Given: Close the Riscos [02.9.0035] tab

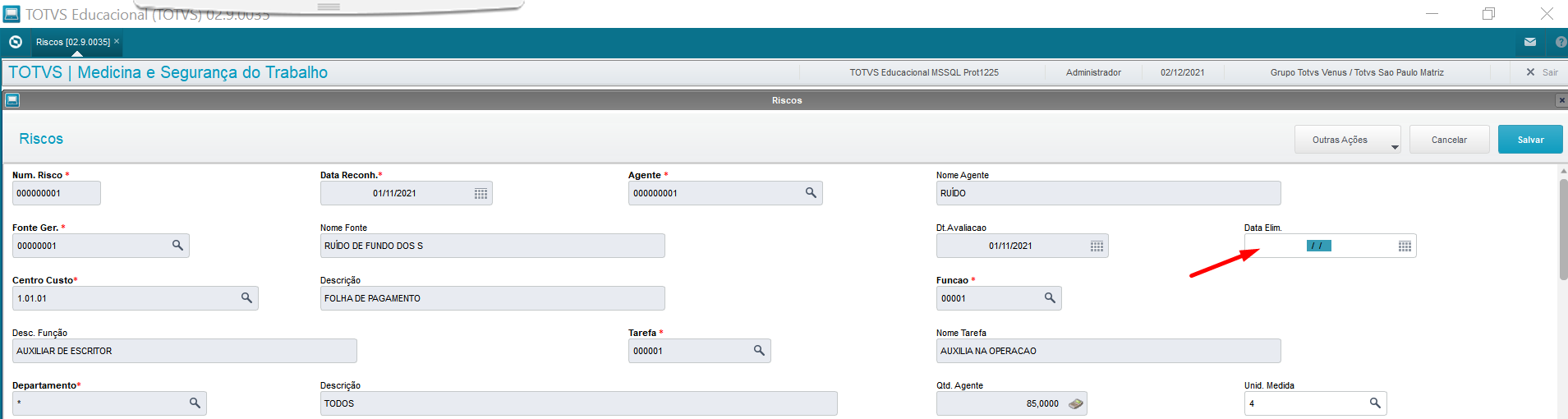Looking at the screenshot, I should [x=117, y=41].
